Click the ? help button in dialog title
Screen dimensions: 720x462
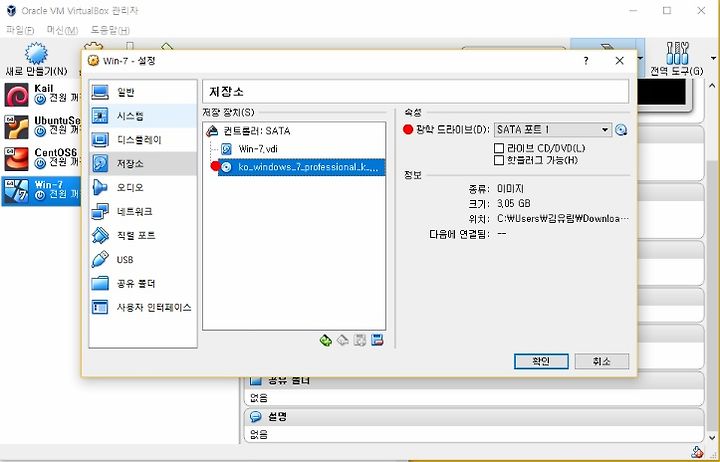[586, 61]
